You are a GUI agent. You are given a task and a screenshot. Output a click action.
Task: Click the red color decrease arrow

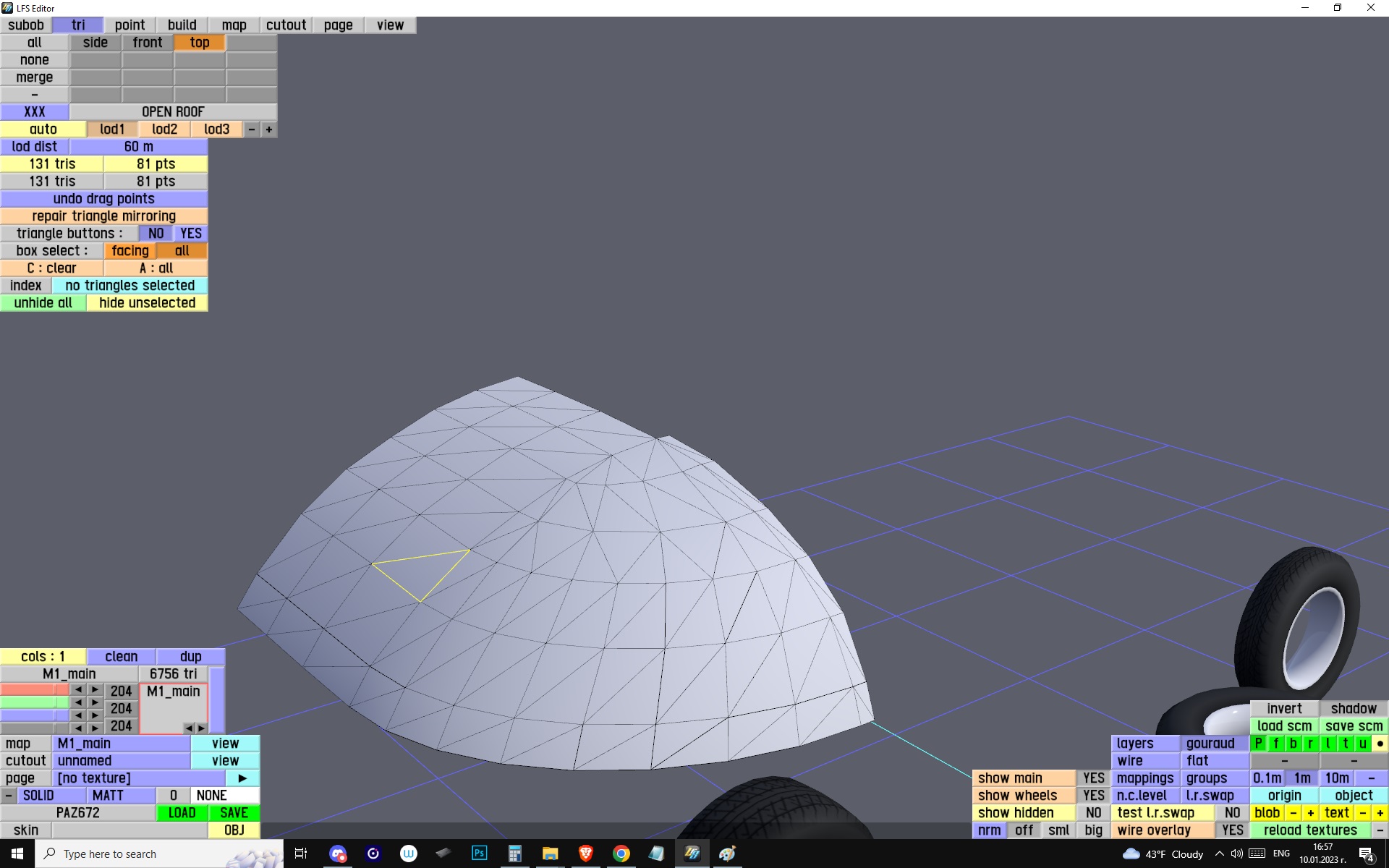pyautogui.click(x=78, y=690)
